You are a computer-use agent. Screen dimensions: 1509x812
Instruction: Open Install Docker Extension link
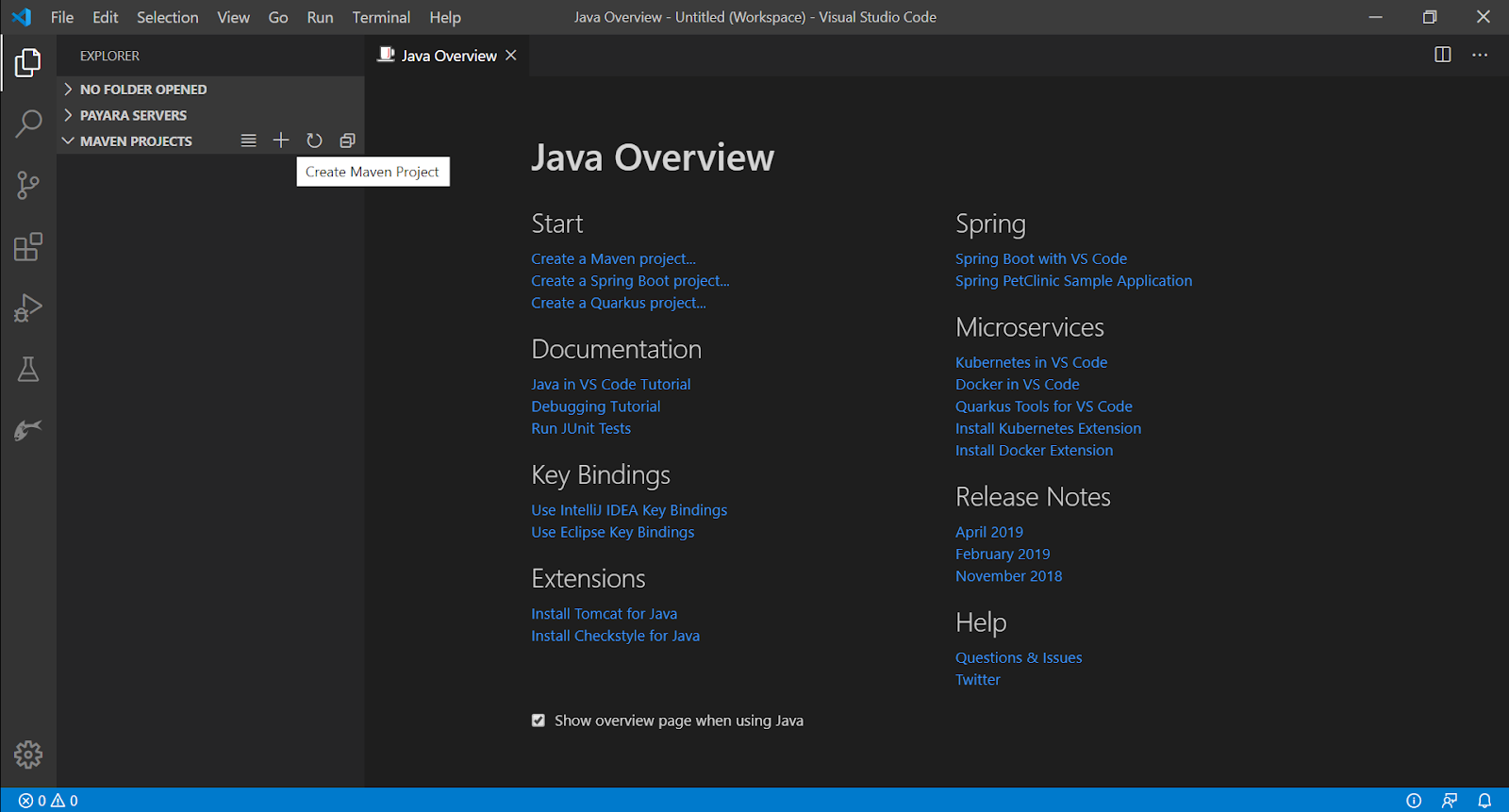tap(1034, 451)
